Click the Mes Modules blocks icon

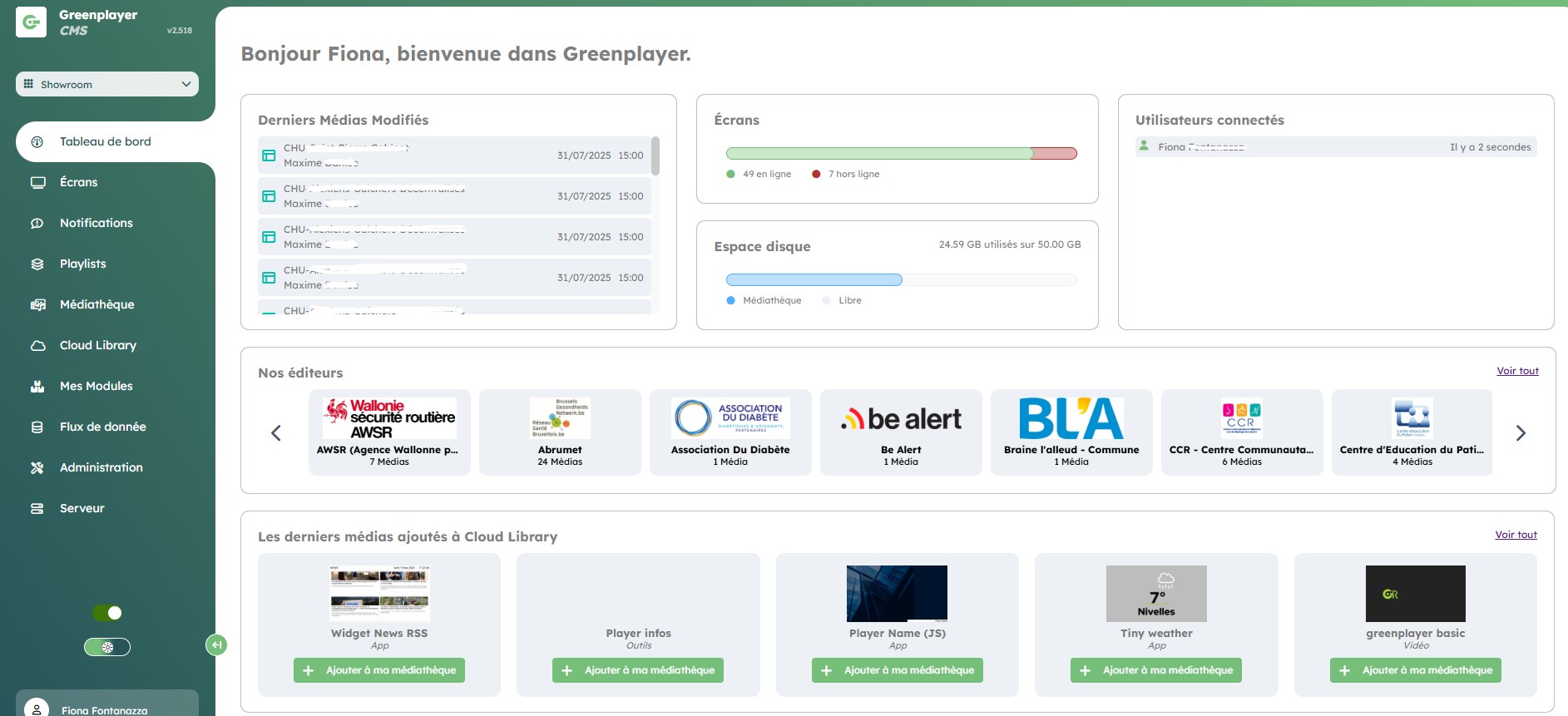coord(37,386)
